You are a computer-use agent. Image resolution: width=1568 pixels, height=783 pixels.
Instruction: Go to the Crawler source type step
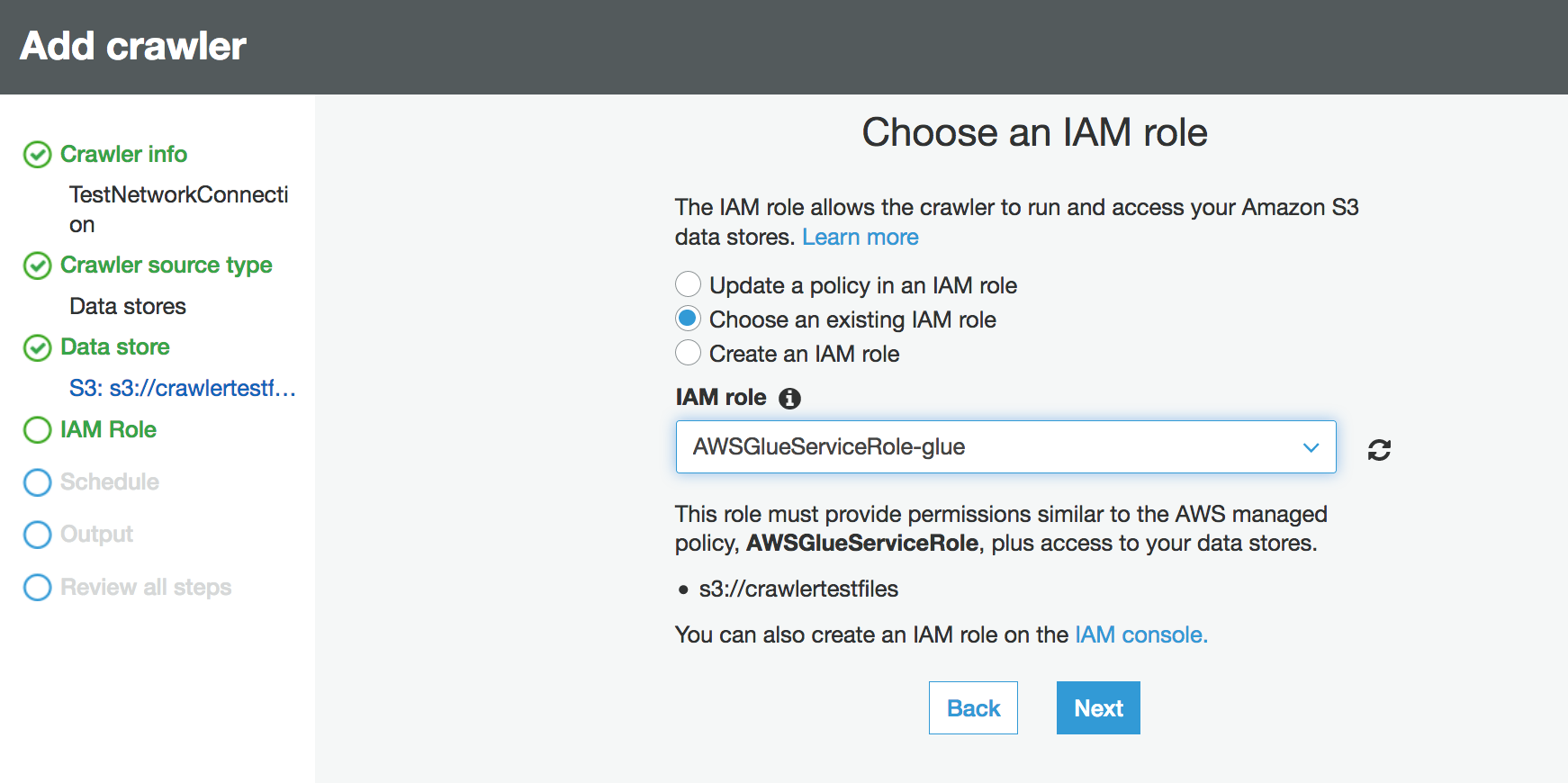coord(166,265)
